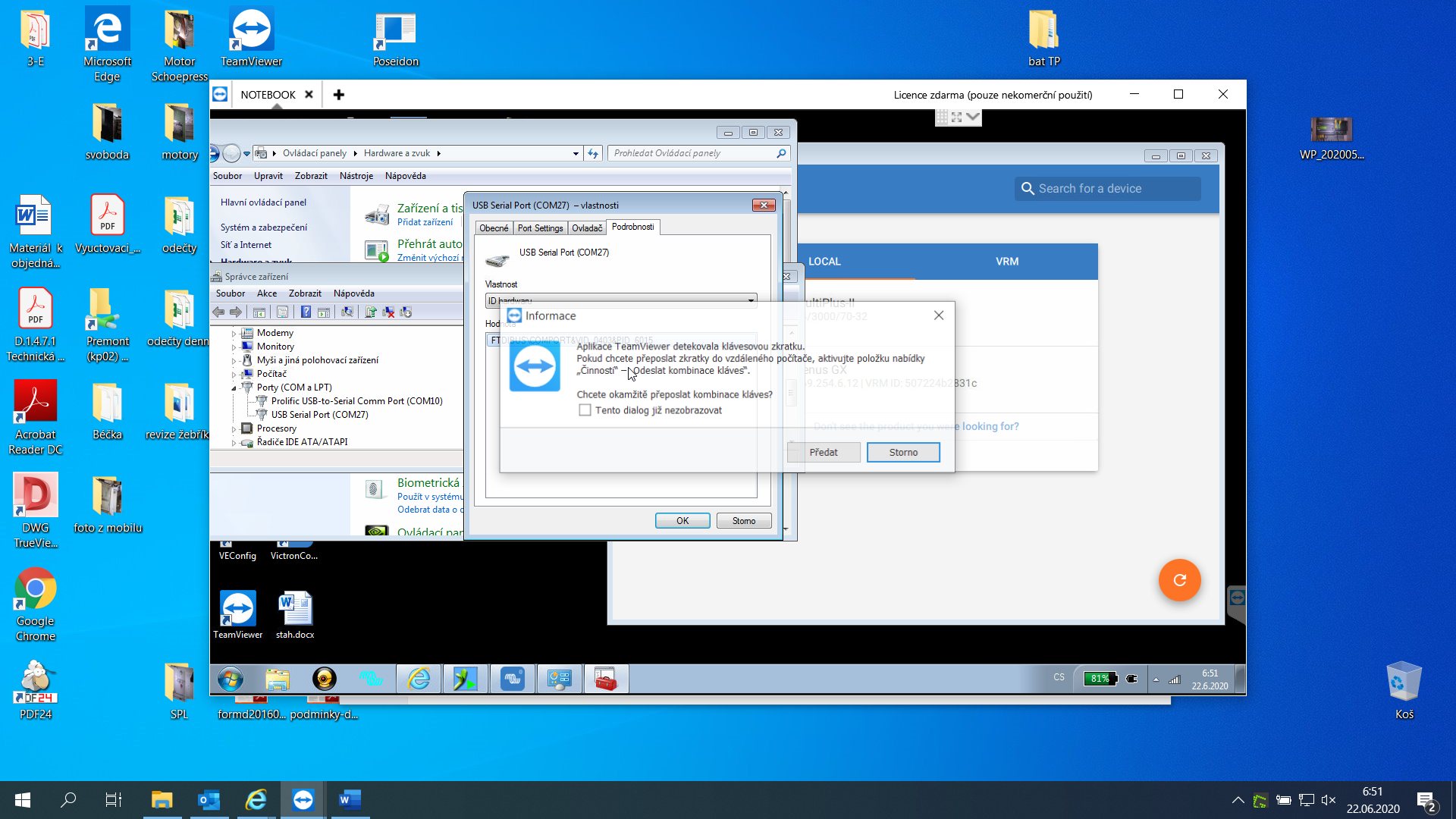This screenshot has width=1456, height=819.
Task: Open Word from the Windows taskbar
Action: tap(349, 799)
